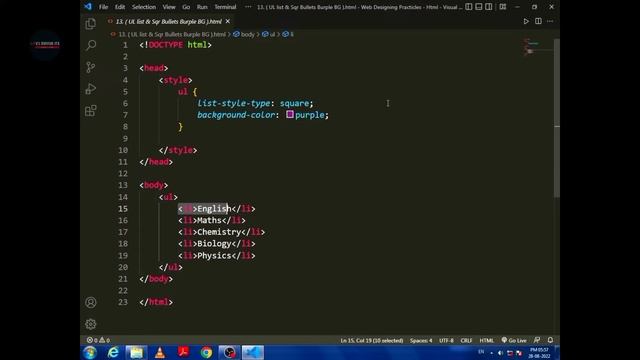This screenshot has width=640, height=360.
Task: Open editor More Actions ellipsis
Action: pyautogui.click(x=550, y=21)
